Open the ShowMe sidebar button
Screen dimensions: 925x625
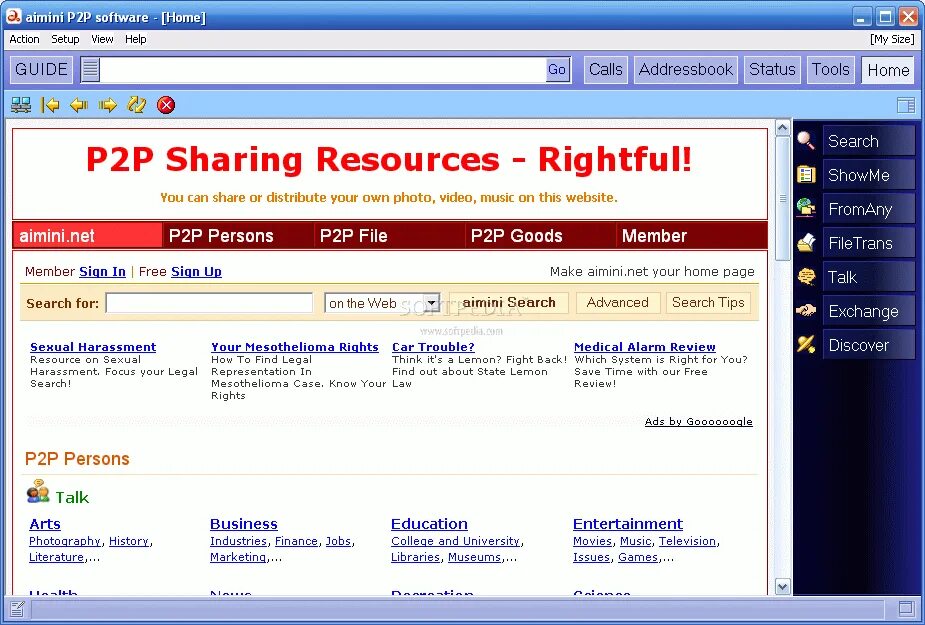click(x=869, y=175)
